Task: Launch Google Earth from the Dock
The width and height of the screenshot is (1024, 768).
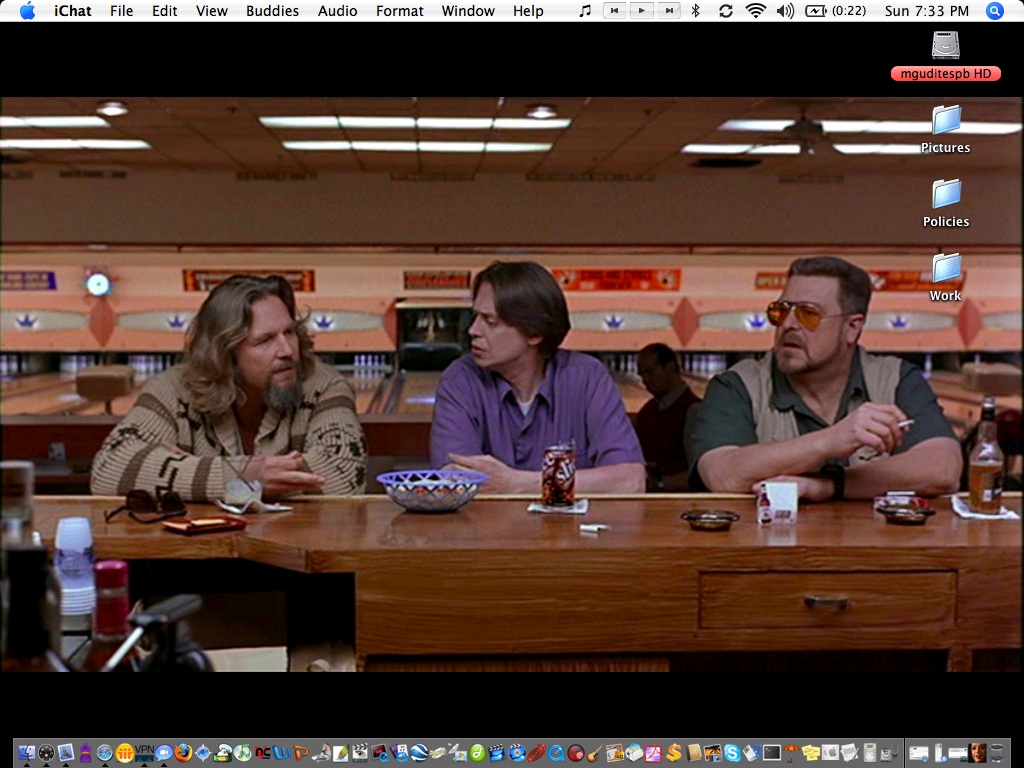Action: point(419,752)
